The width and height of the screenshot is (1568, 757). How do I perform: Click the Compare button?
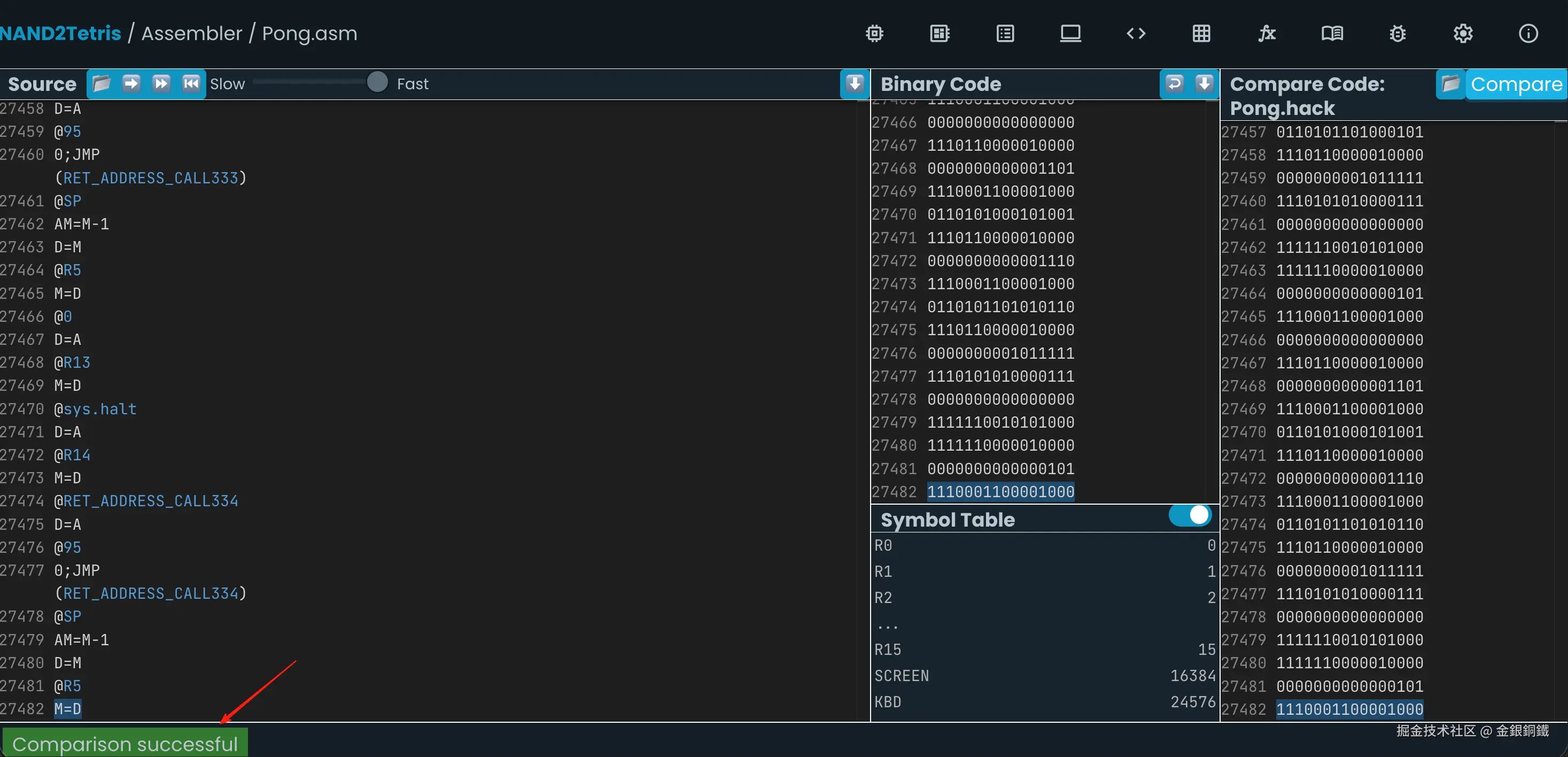[x=1516, y=84]
